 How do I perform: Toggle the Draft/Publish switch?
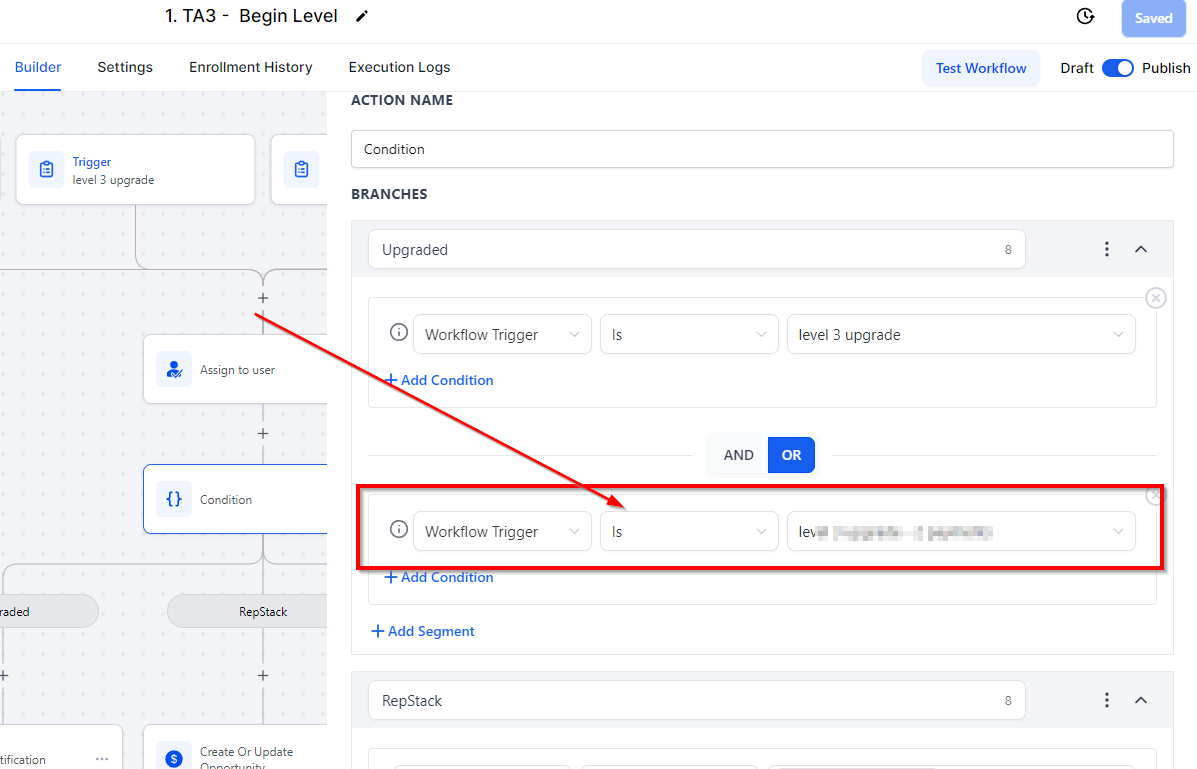pos(1118,68)
